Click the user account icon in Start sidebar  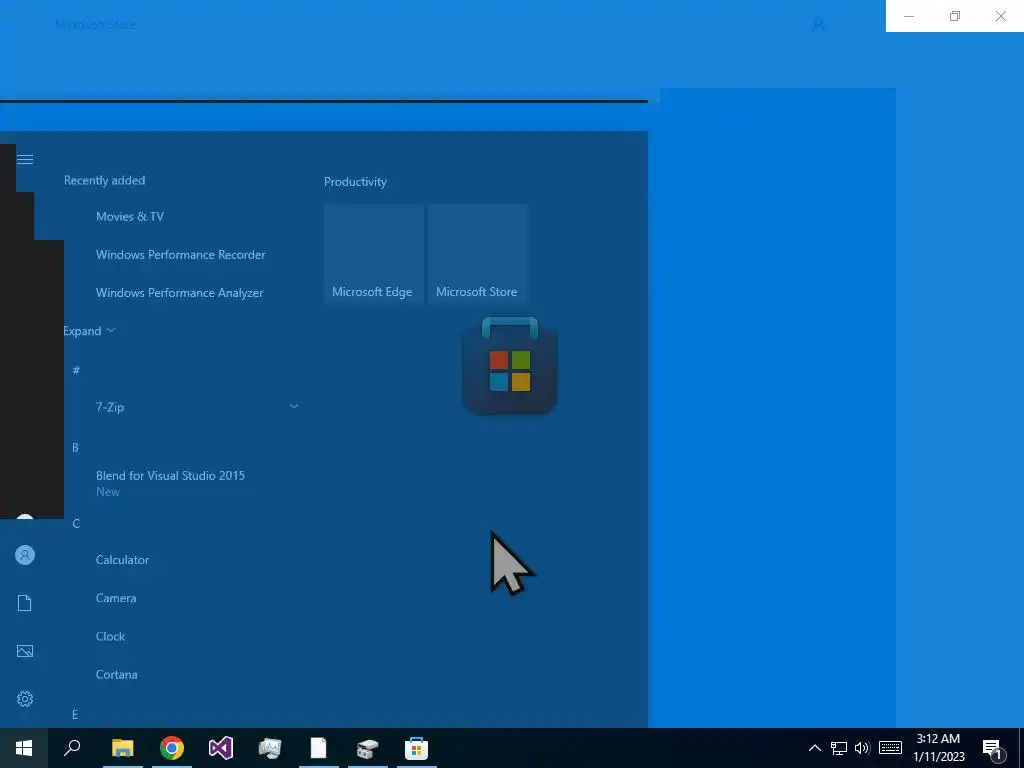point(25,555)
